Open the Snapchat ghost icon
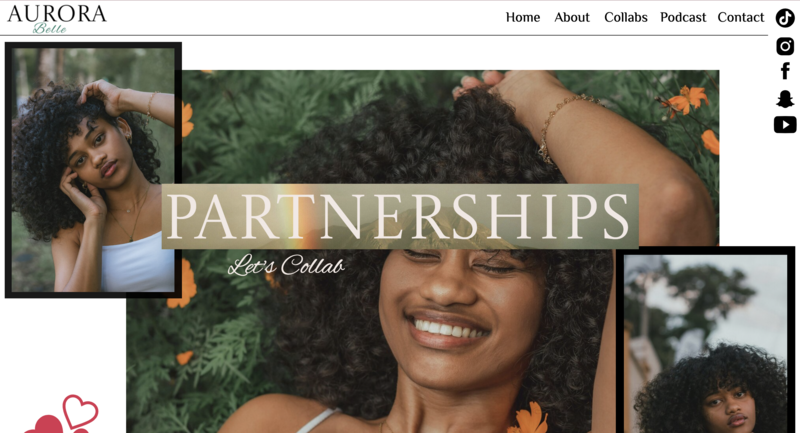 [785, 99]
